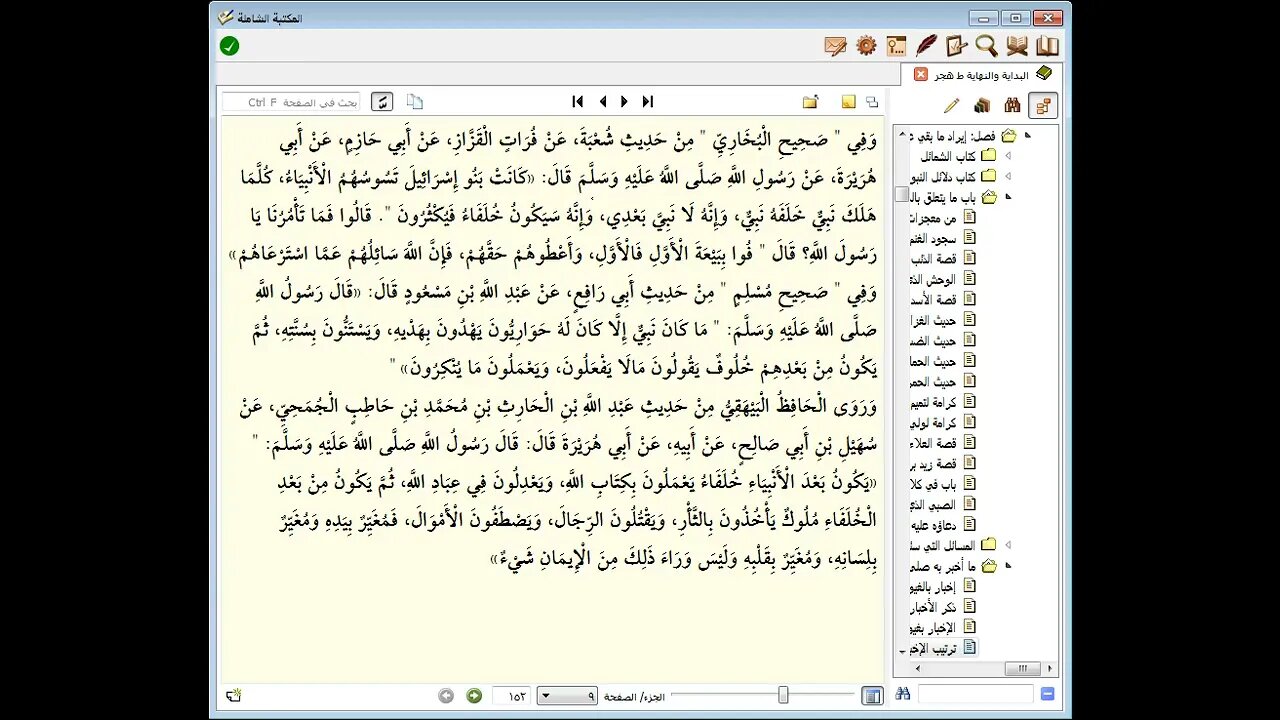
Task: Go to the previous page arrow
Action: [602, 101]
